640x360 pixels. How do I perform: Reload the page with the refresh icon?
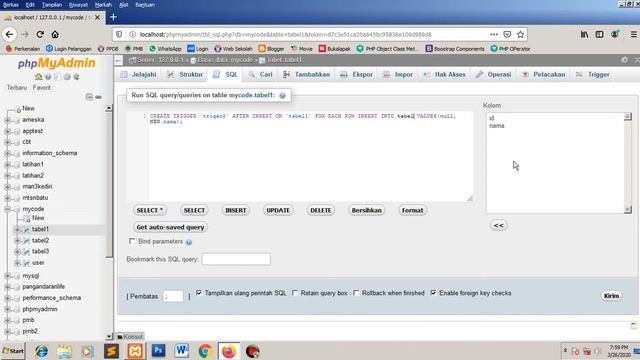(40, 34)
